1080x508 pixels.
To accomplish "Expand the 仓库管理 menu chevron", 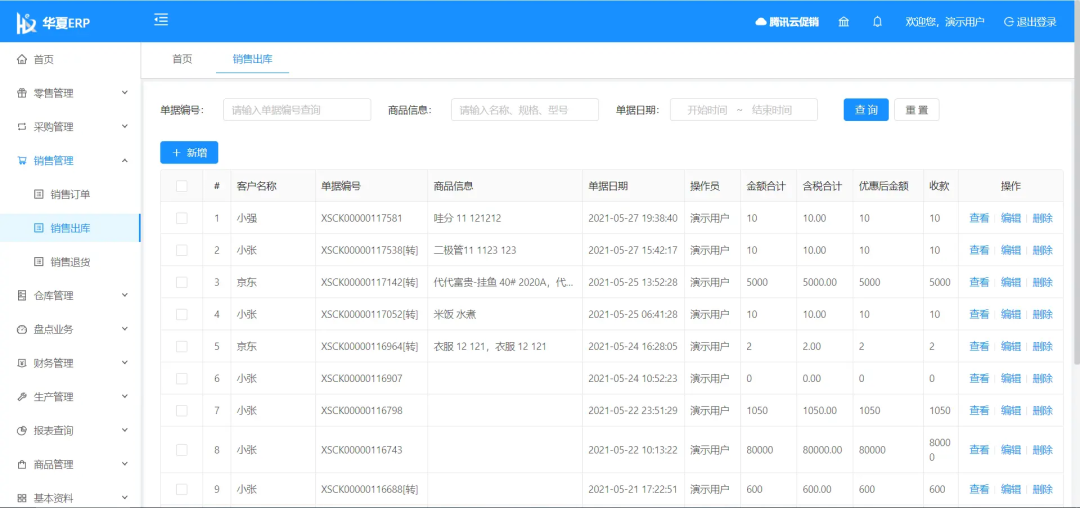I will 125,295.
